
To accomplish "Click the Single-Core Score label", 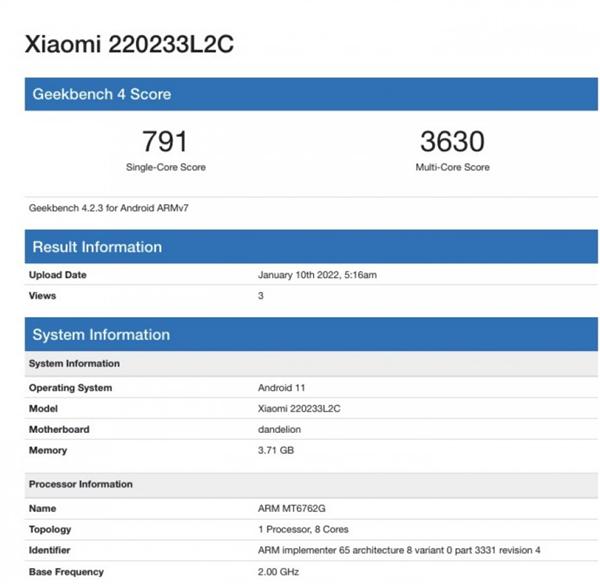I will click(x=166, y=167).
